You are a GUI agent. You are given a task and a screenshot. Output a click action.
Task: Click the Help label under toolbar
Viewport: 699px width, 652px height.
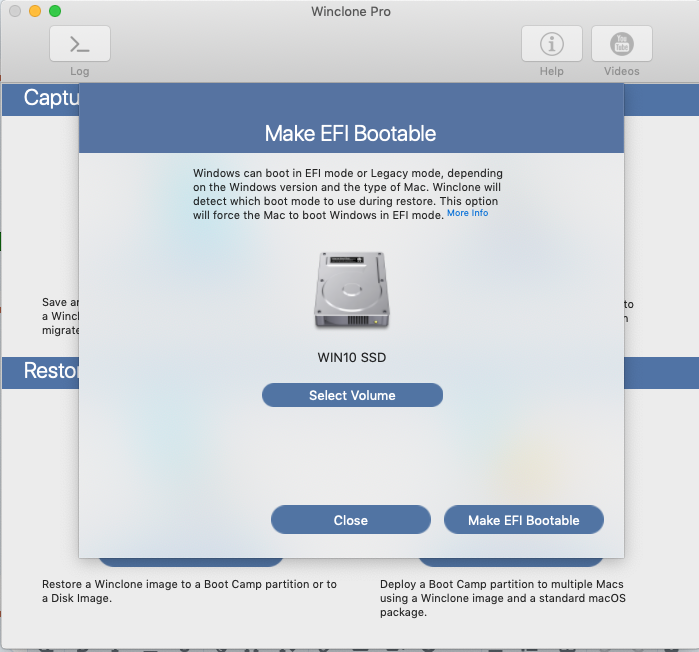[x=551, y=71]
